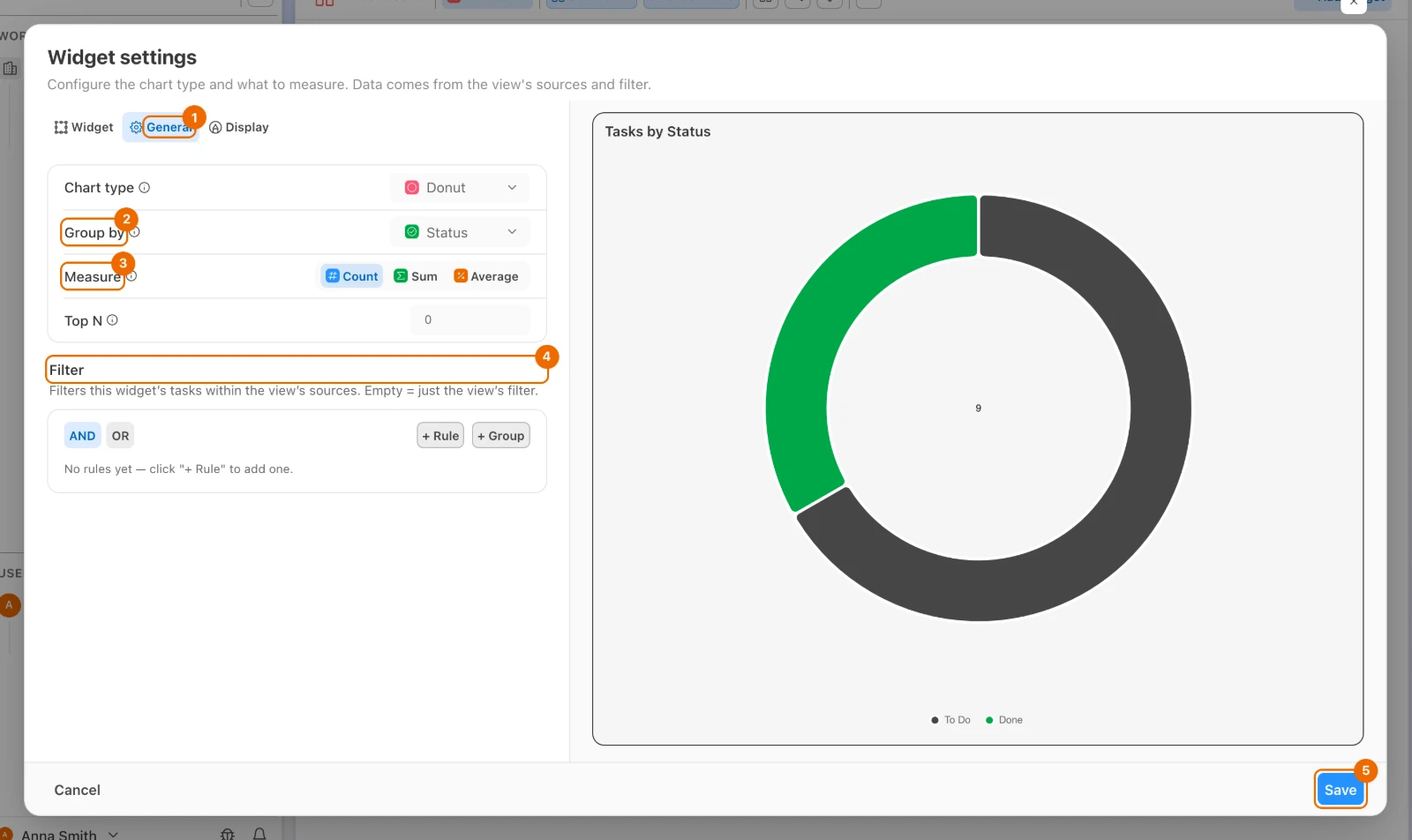Click the Filter section heading
The height and width of the screenshot is (840, 1412).
66,370
